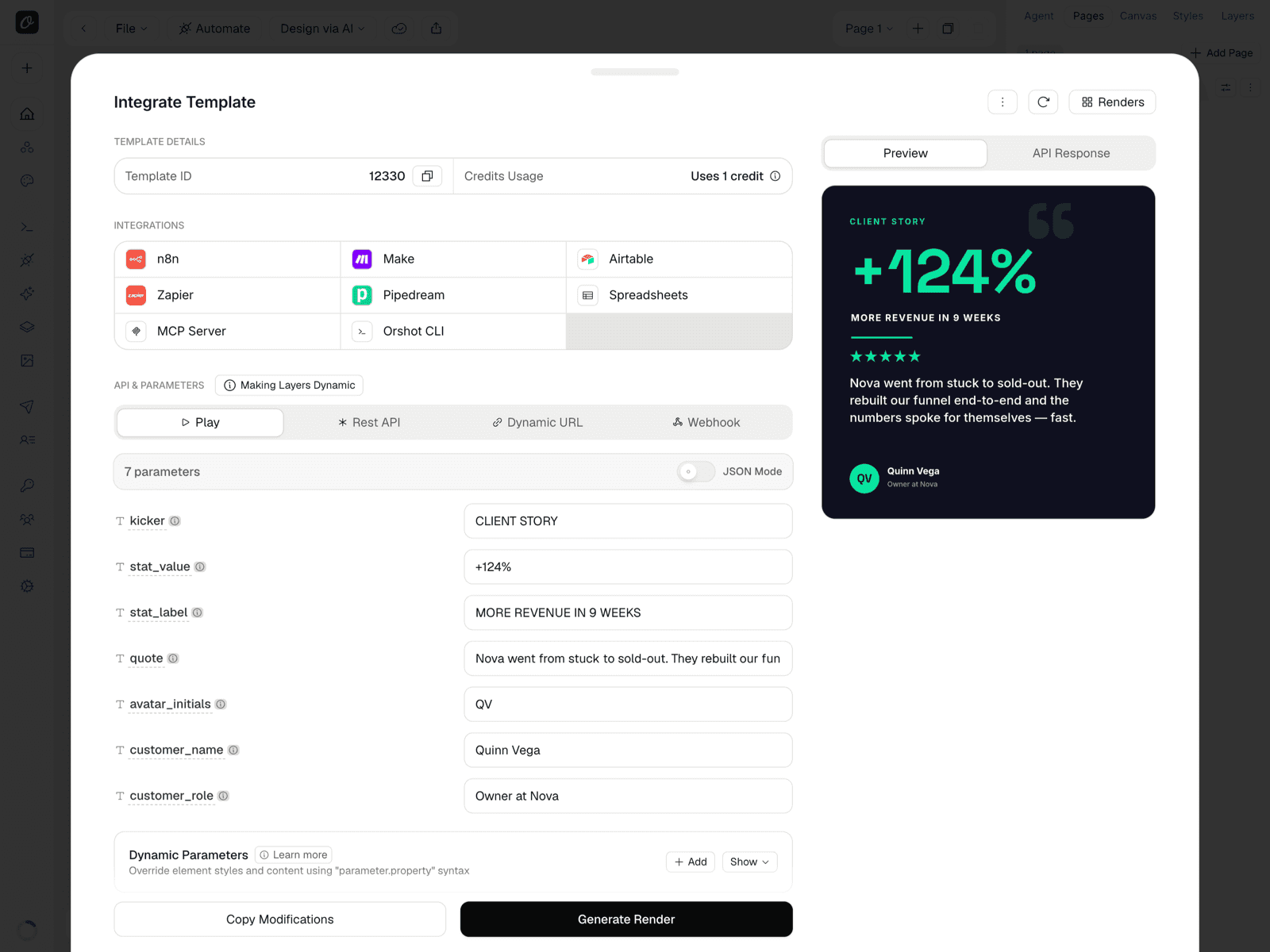Open the Agent panel tab
1270x952 pixels.
pyautogui.click(x=1039, y=16)
